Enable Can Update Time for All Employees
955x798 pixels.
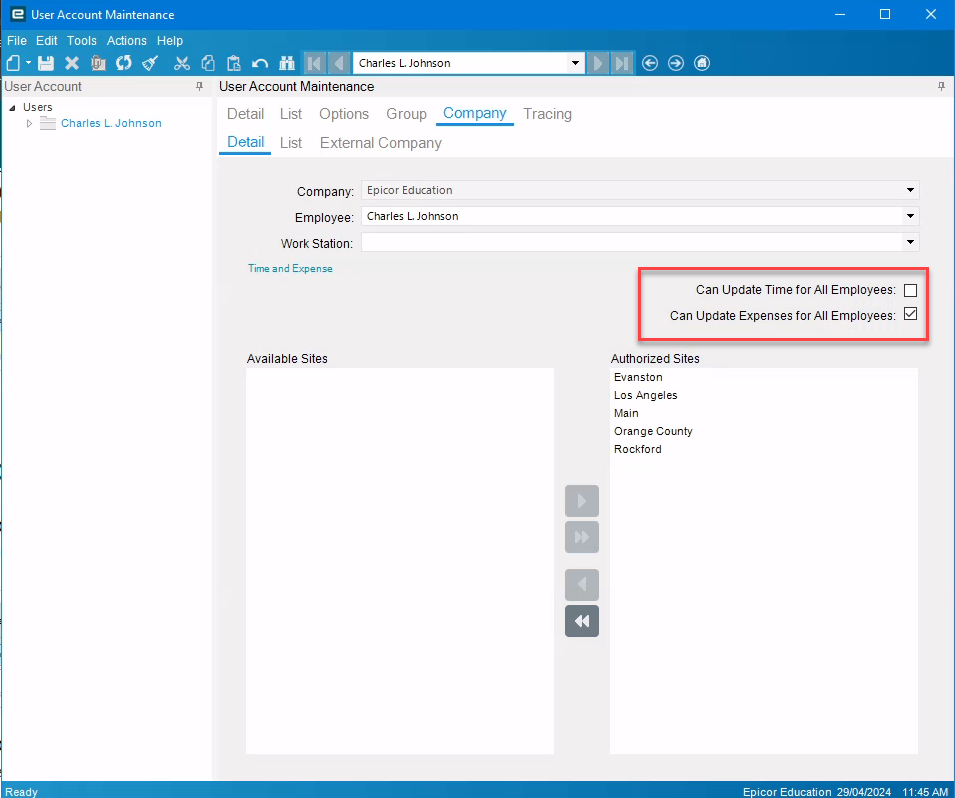coord(910,290)
